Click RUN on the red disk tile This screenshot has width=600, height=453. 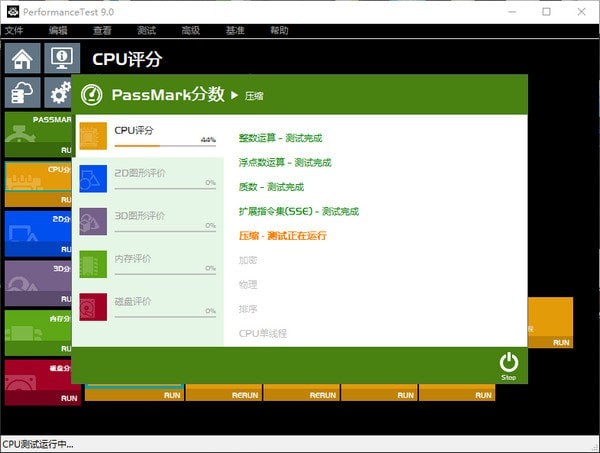tap(68, 398)
